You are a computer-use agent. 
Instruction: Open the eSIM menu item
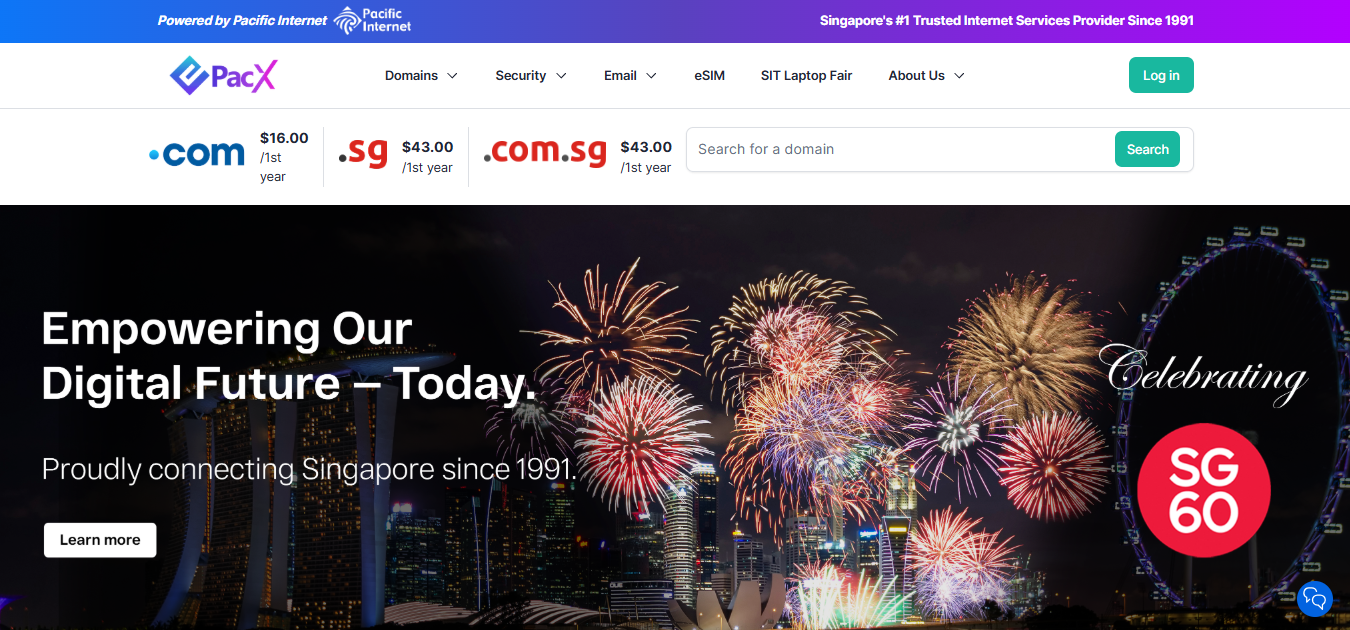coord(709,75)
